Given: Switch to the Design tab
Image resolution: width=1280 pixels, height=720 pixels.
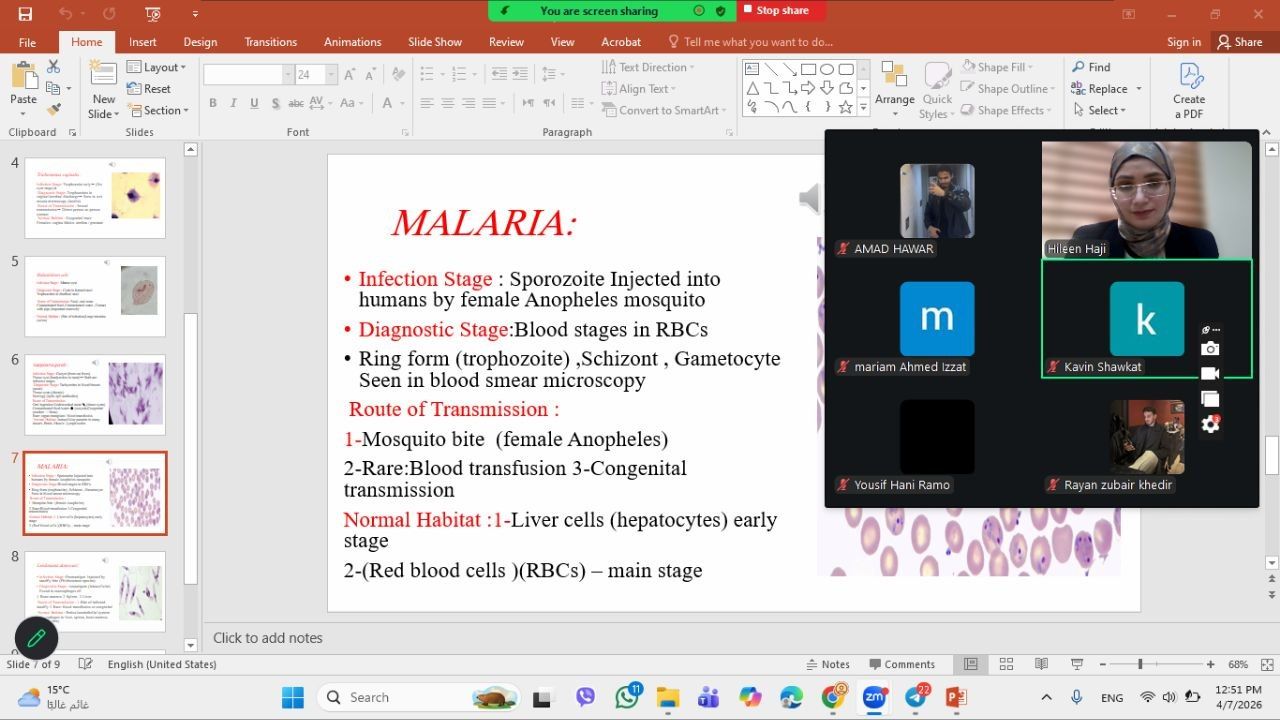Looking at the screenshot, I should click(x=200, y=42).
